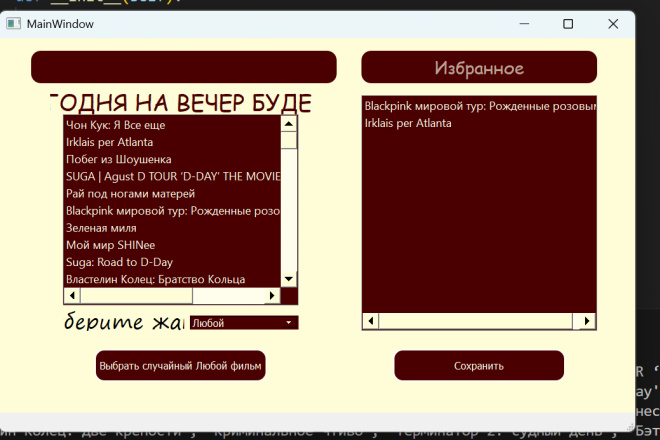The height and width of the screenshot is (440, 660).
Task: Click the empty dark red bar above the film list
Action: 184,67
